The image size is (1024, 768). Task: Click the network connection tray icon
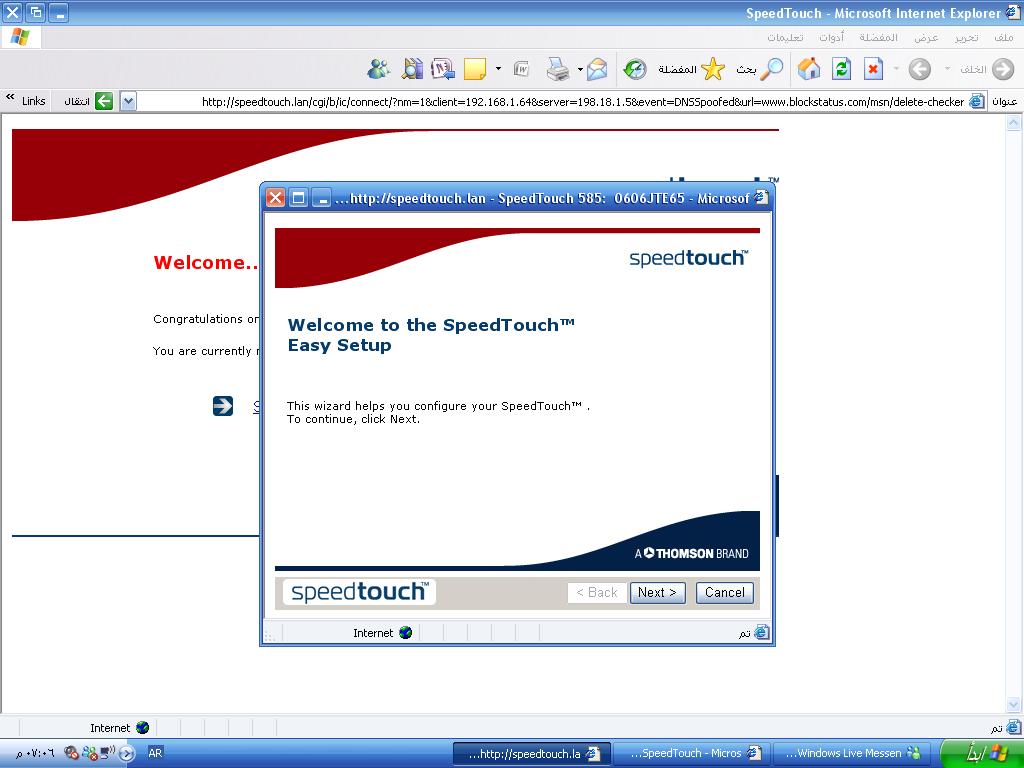(107, 753)
